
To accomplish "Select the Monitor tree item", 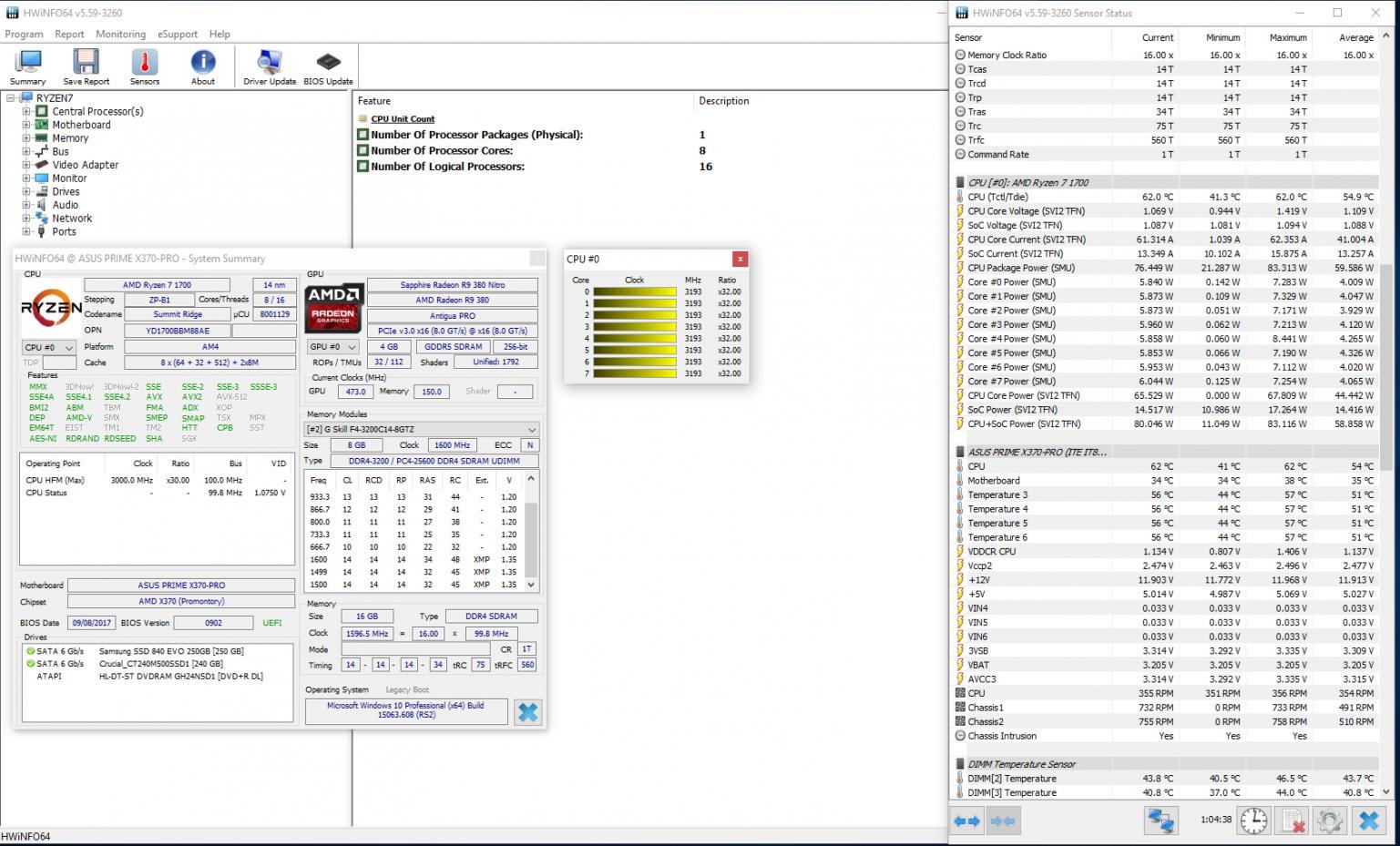I will pyautogui.click(x=69, y=178).
